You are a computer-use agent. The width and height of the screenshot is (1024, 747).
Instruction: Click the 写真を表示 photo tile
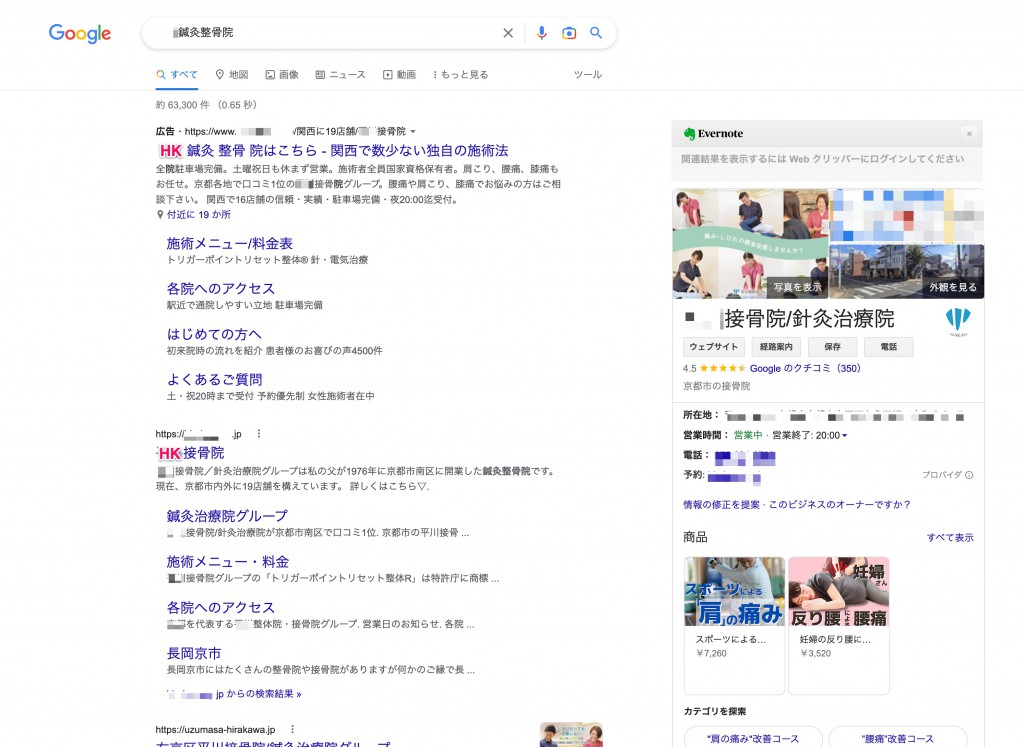tap(750, 244)
